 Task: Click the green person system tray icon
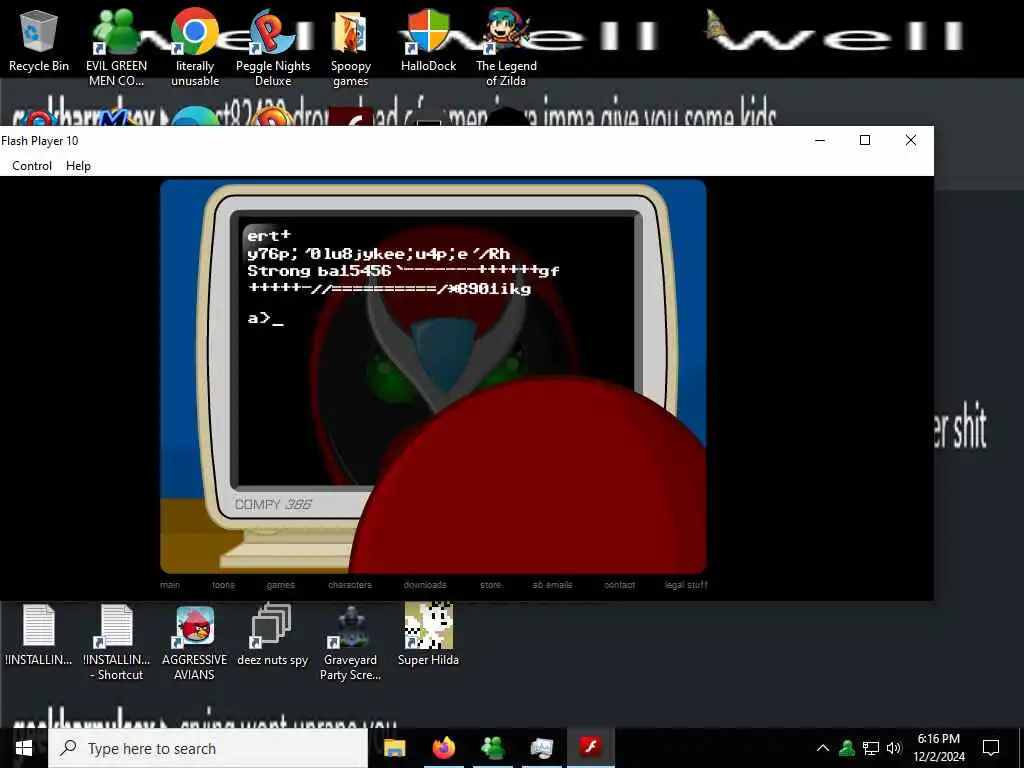(847, 748)
